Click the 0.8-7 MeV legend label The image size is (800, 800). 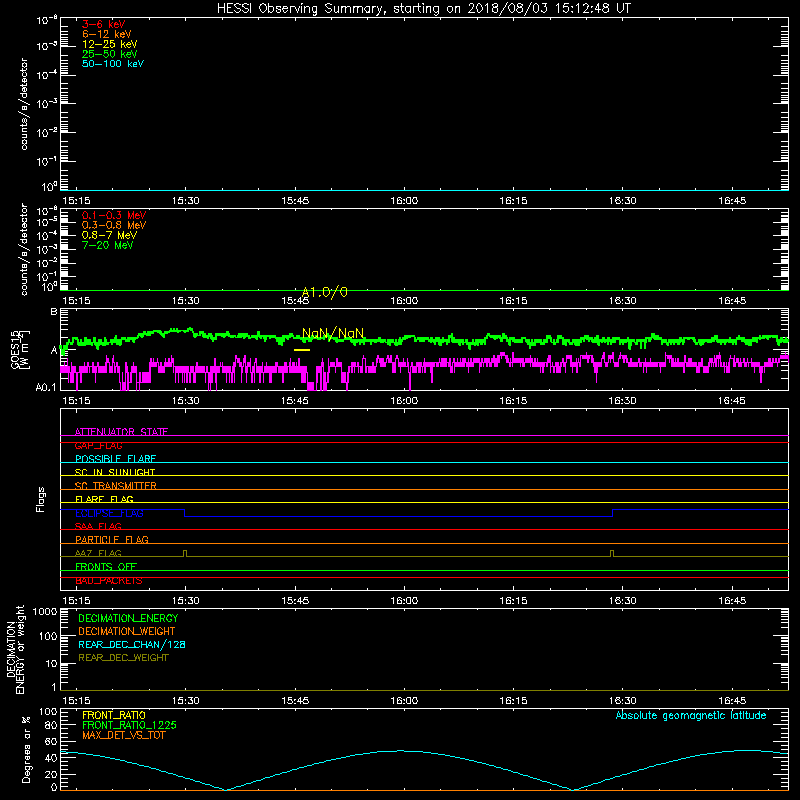click(109, 235)
